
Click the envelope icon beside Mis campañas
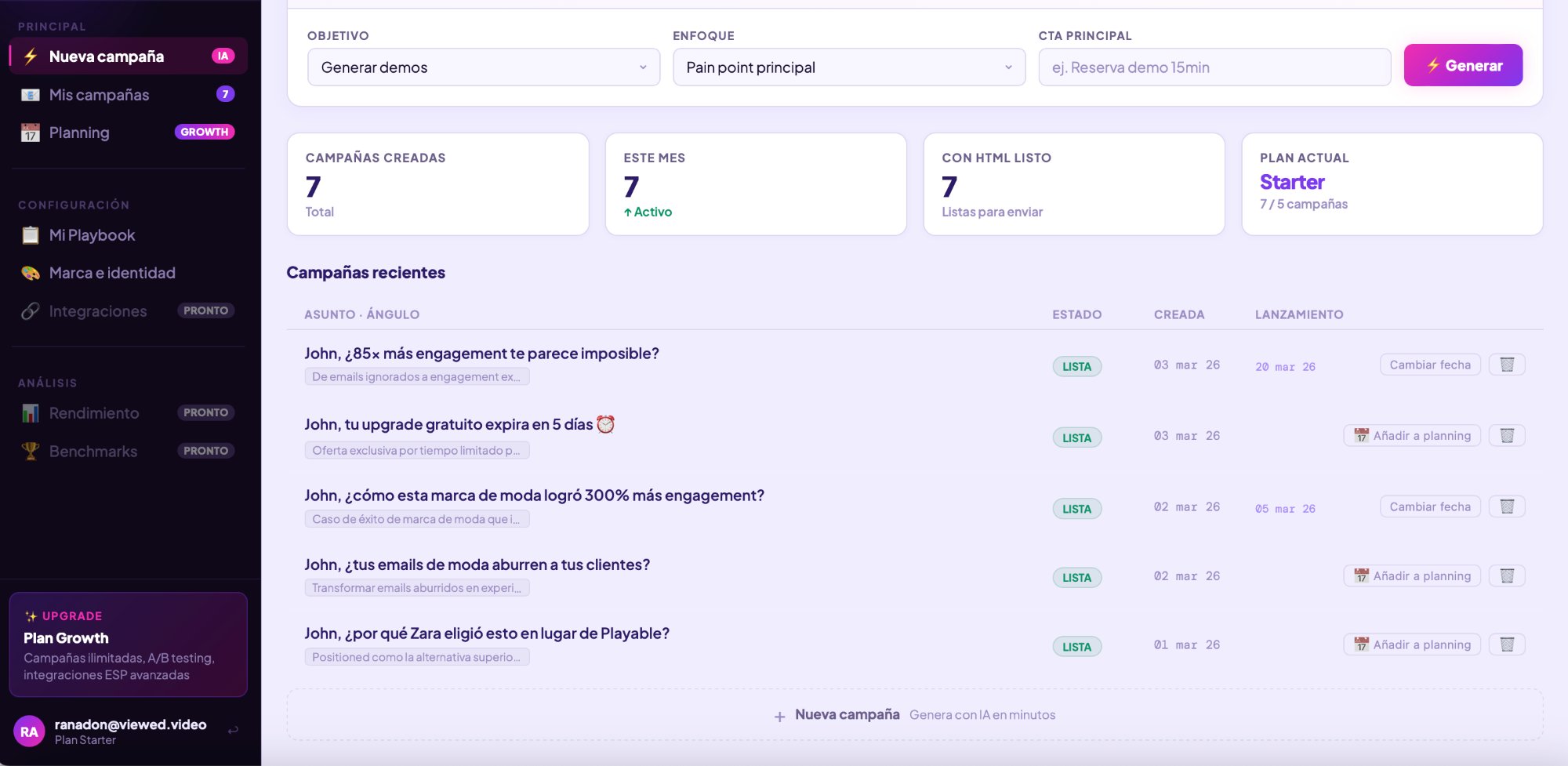pos(31,95)
